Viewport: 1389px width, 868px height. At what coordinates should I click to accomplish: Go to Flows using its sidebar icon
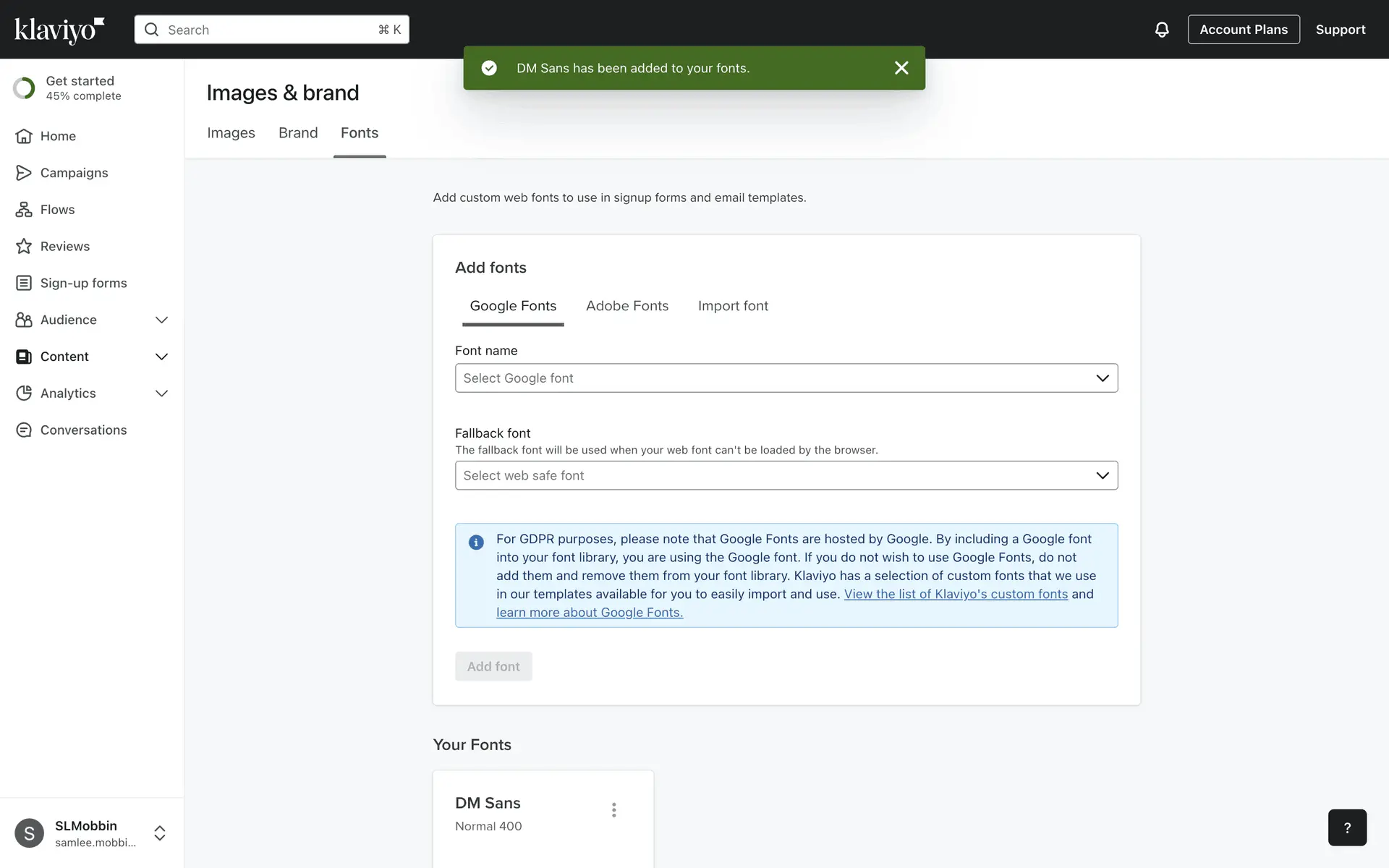(x=24, y=210)
